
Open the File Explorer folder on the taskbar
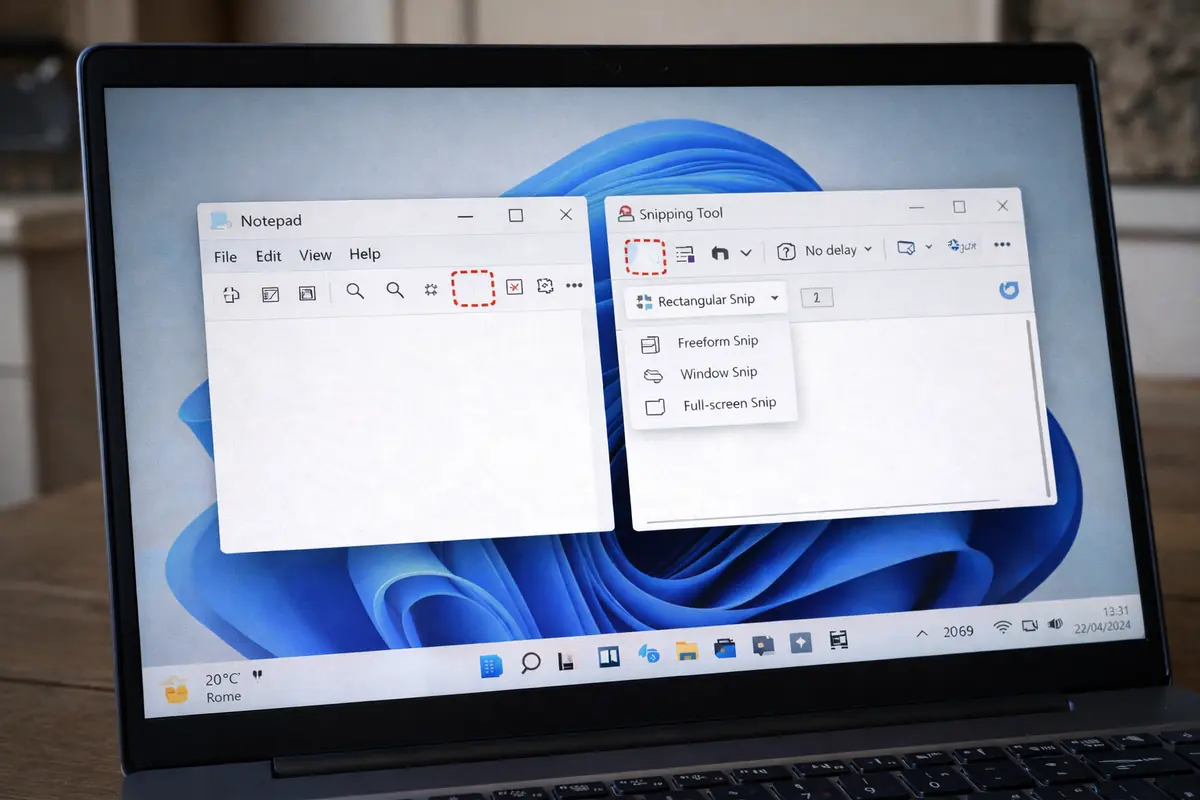686,651
